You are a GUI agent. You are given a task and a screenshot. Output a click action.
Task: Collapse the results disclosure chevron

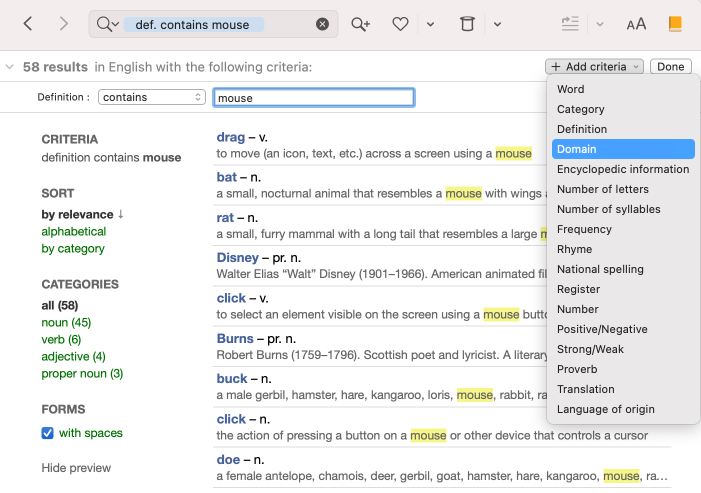(10, 67)
